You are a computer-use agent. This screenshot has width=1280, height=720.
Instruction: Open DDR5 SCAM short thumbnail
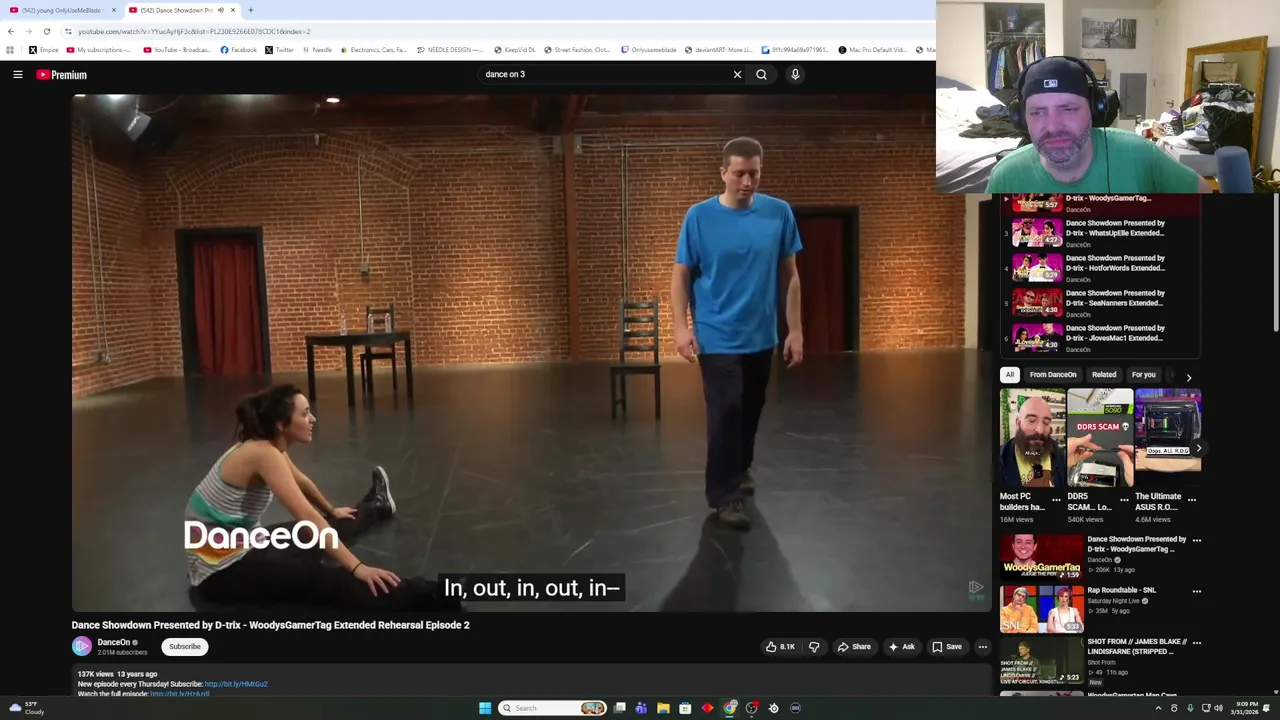[x=1100, y=437]
